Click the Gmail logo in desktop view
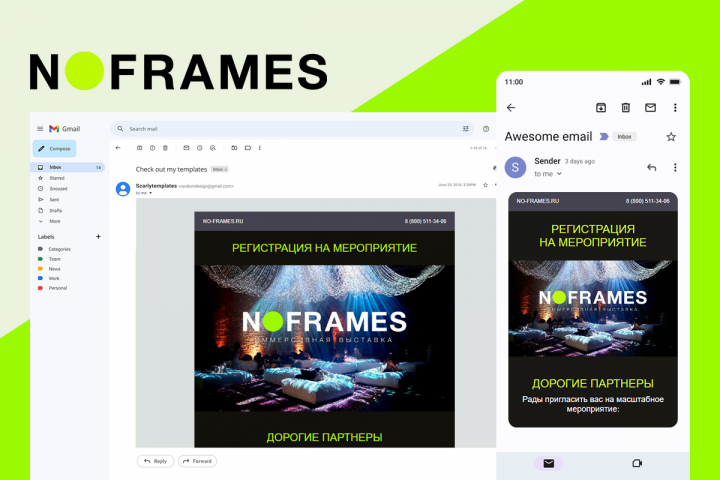This screenshot has width=720, height=480. tap(65, 129)
